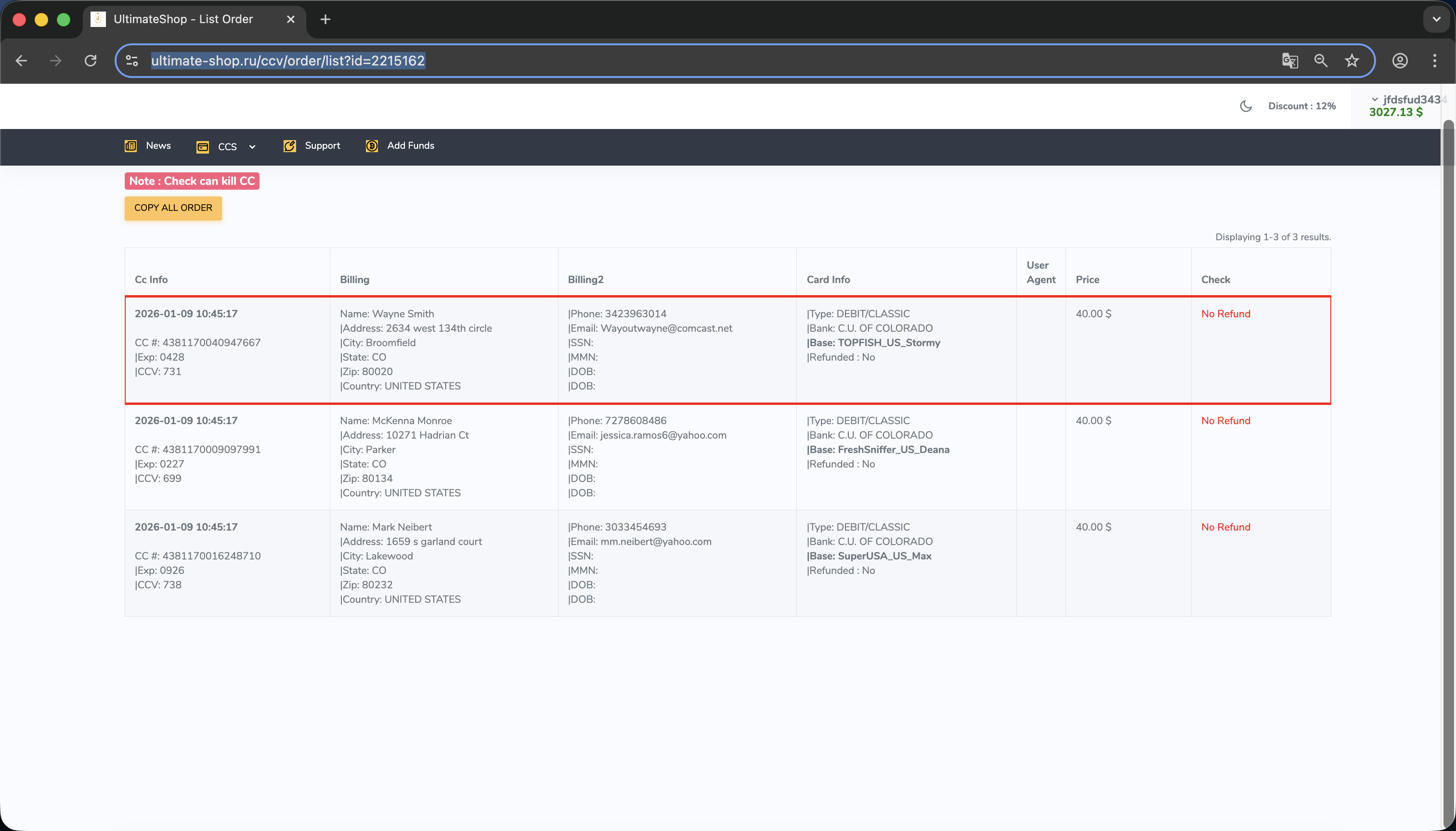The height and width of the screenshot is (831, 1456).
Task: Open the Chrome profile icon
Action: point(1400,61)
